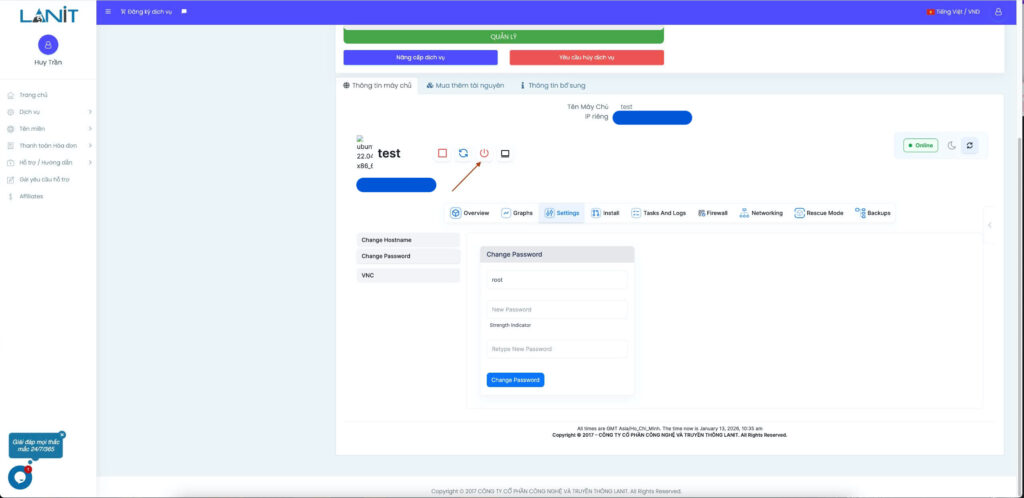The width and height of the screenshot is (1024, 498).
Task: Click the New Password input field
Action: pos(557,309)
